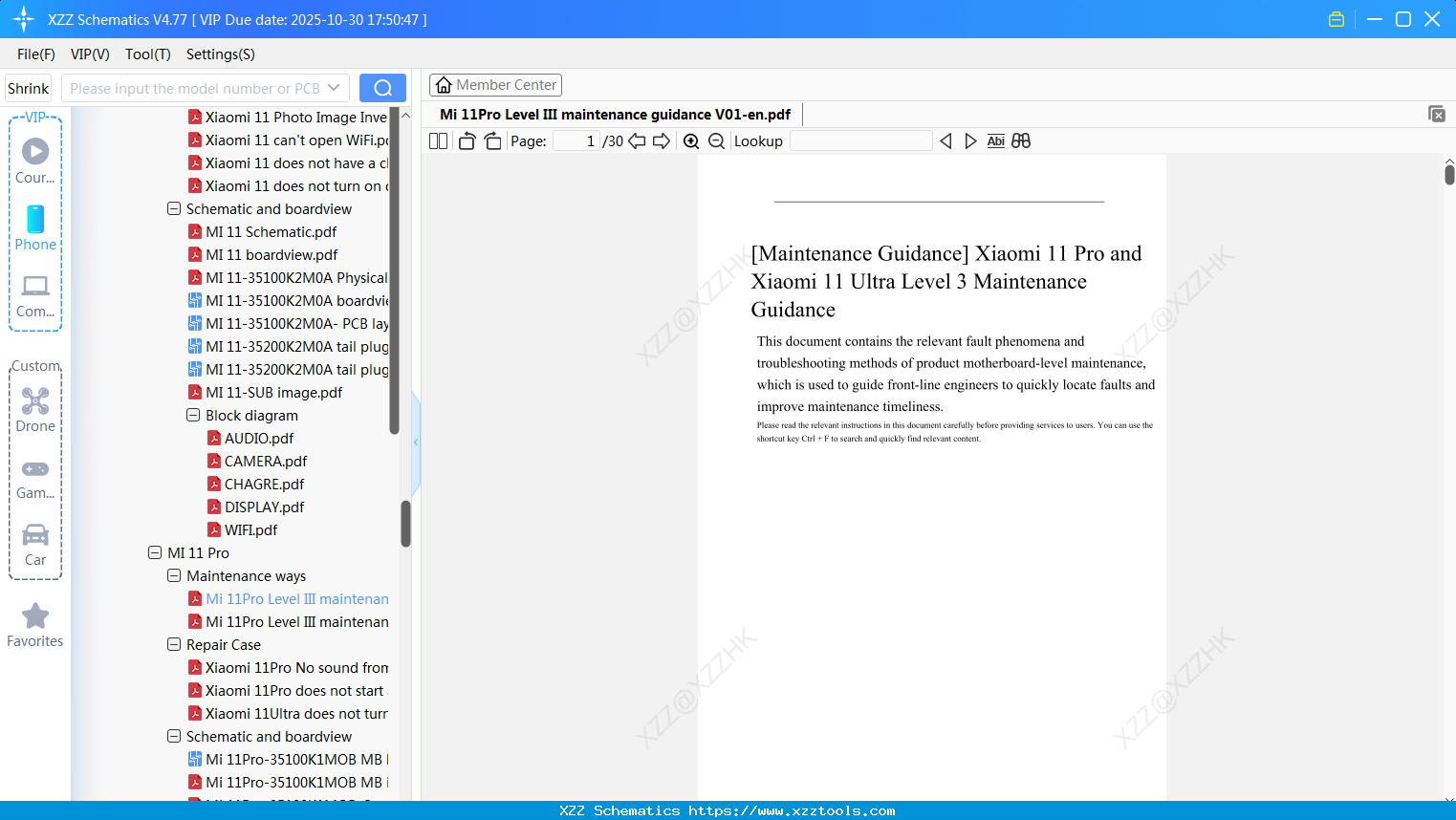
Task: Go to previous page arrow
Action: pos(637,141)
